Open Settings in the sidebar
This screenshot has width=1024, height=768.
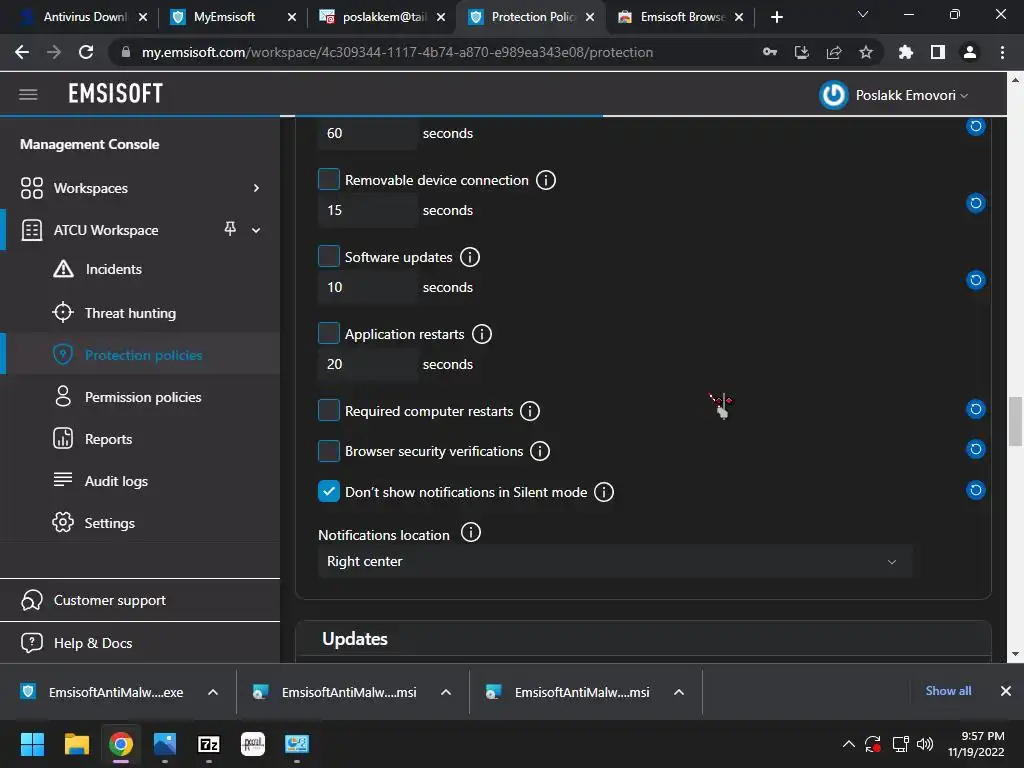coord(110,522)
